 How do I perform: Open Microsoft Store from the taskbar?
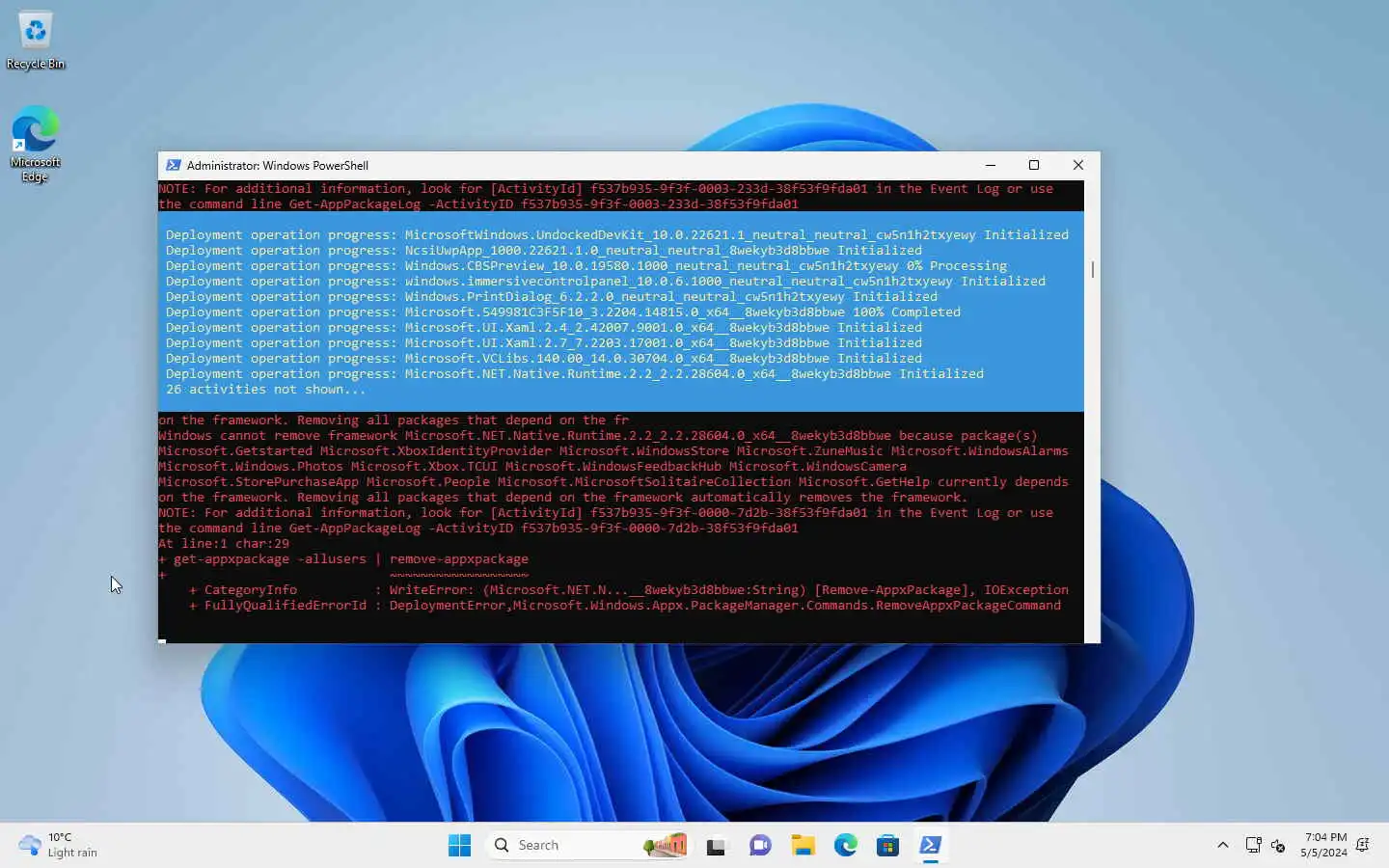887,846
